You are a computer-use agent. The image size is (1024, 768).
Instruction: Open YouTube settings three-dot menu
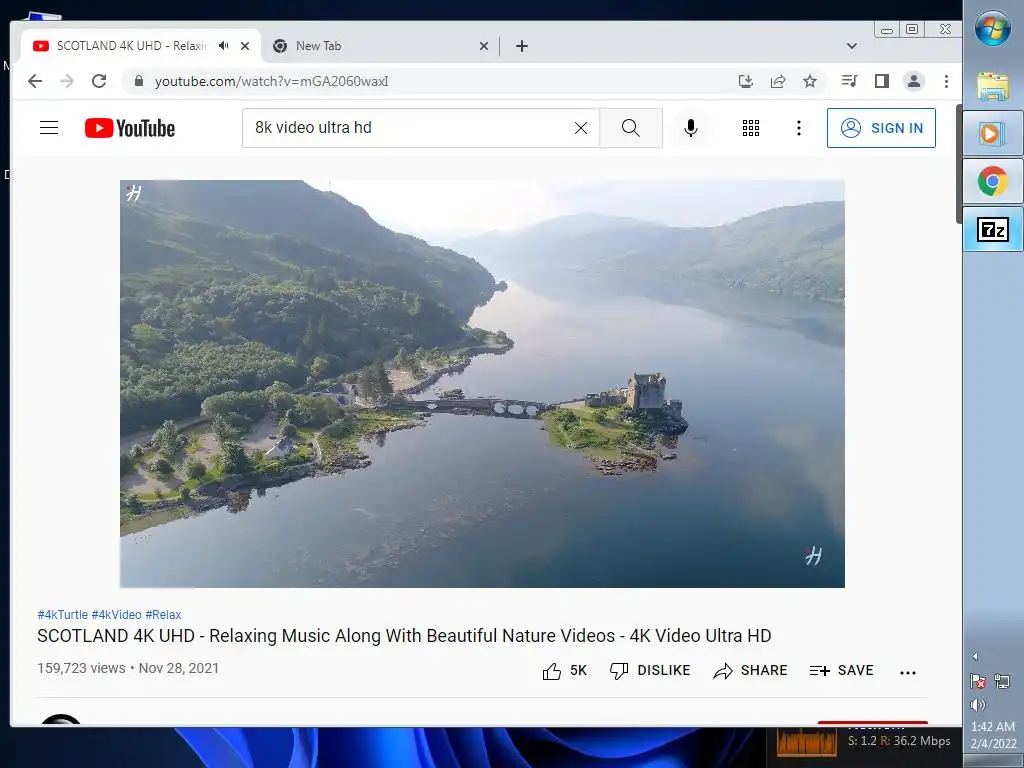tap(799, 128)
